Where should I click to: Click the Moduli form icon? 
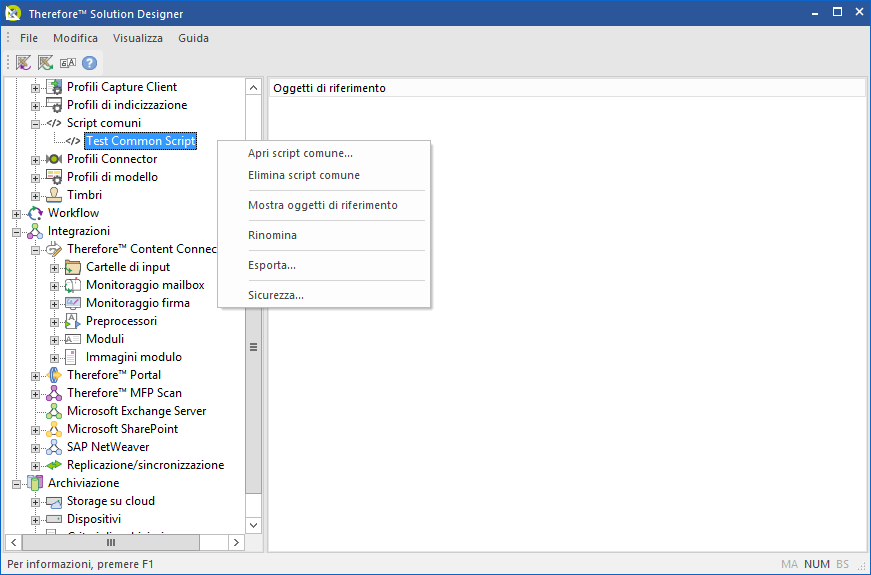(73, 339)
